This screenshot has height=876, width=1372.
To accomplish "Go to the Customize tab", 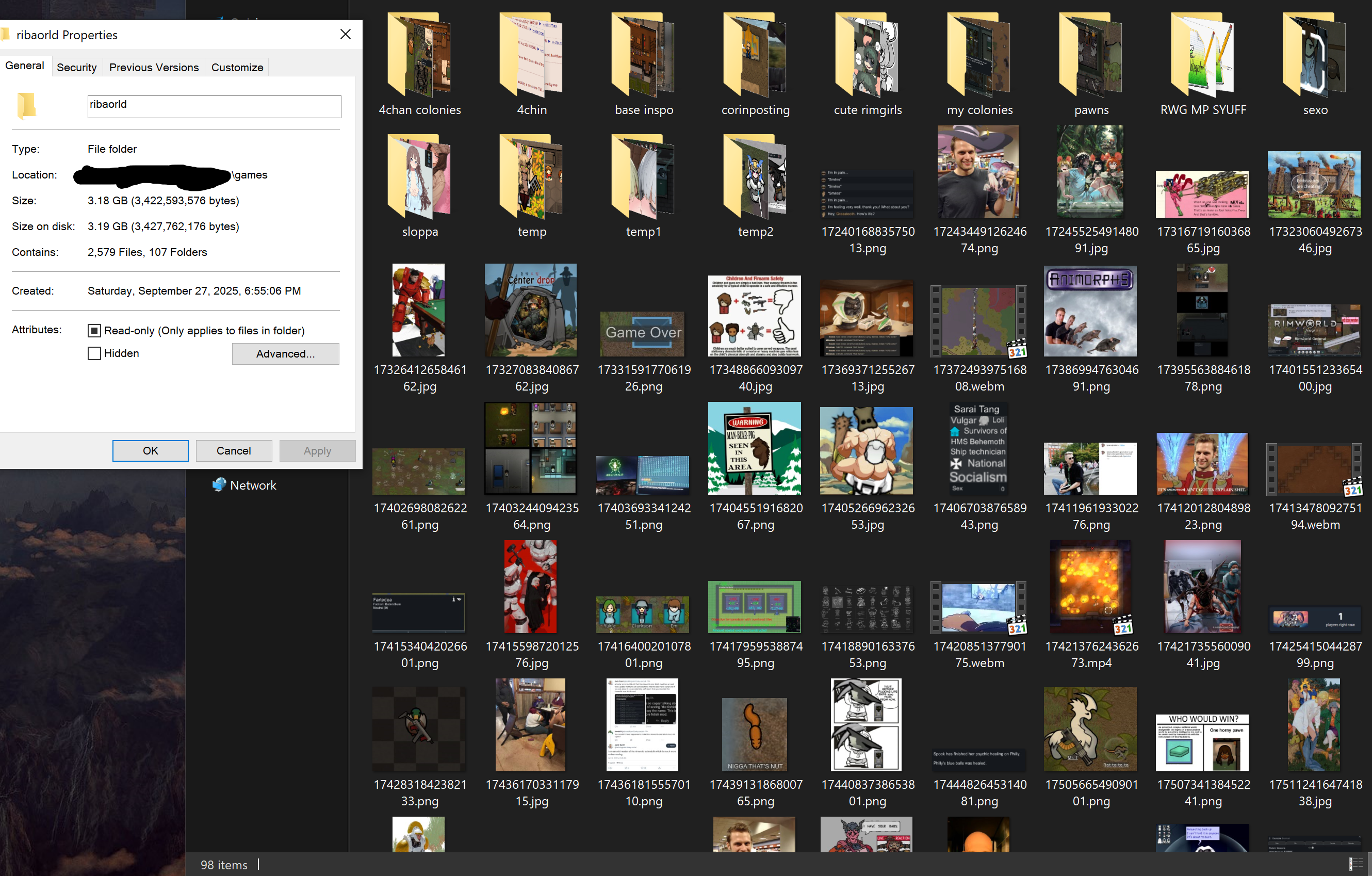I will click(x=237, y=67).
